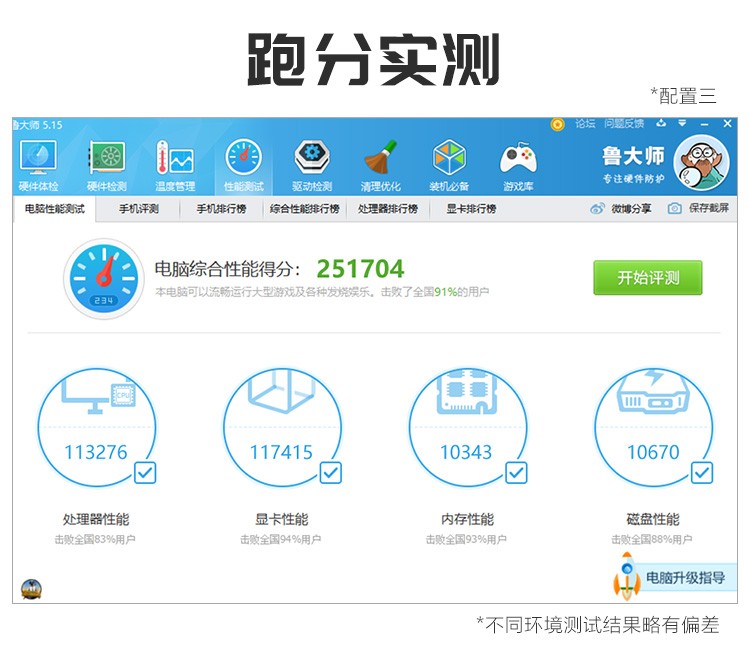Click the green 开始评测 button

pos(648,277)
